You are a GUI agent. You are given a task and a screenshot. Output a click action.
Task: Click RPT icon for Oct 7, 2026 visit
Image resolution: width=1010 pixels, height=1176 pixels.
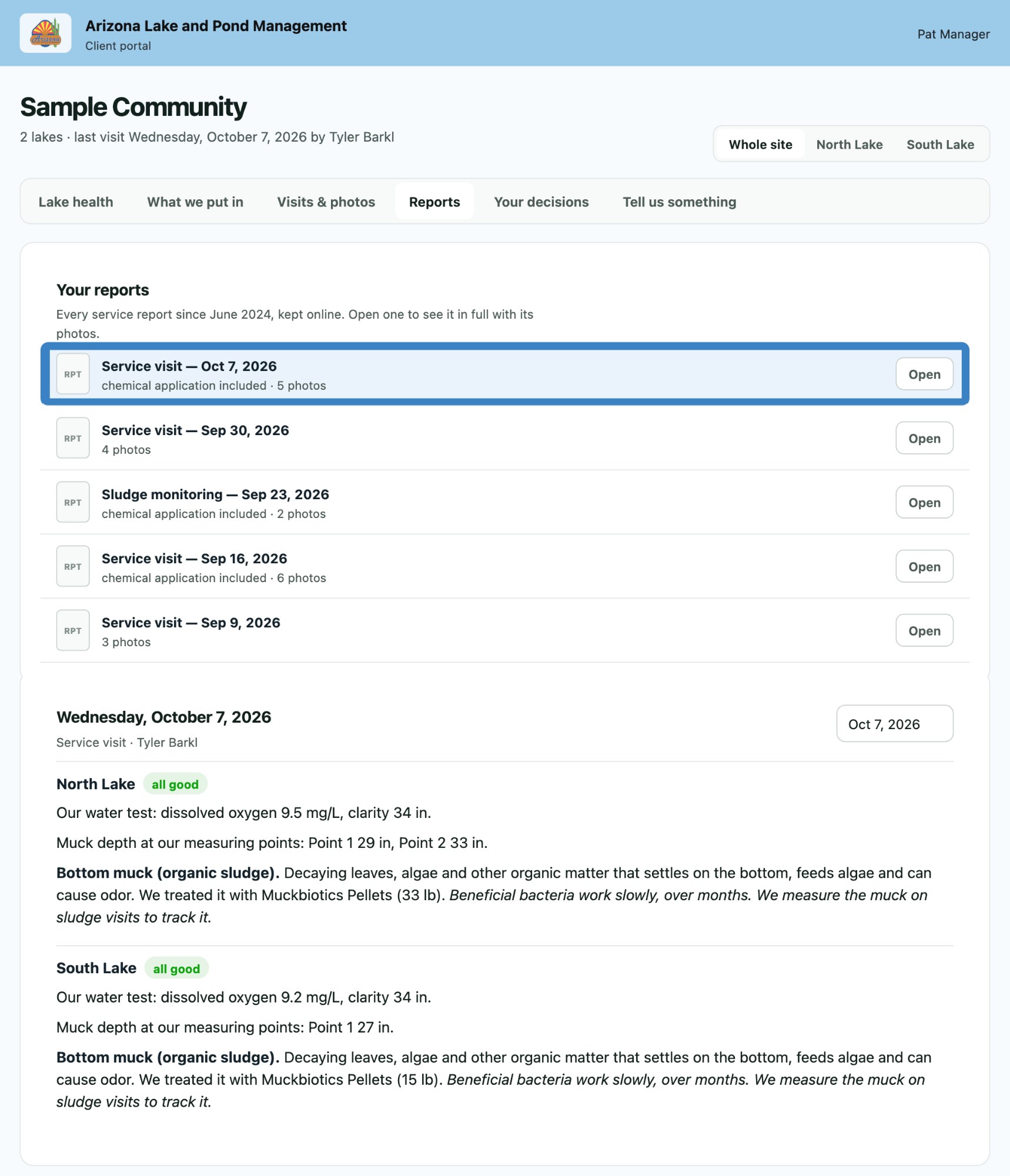click(73, 374)
